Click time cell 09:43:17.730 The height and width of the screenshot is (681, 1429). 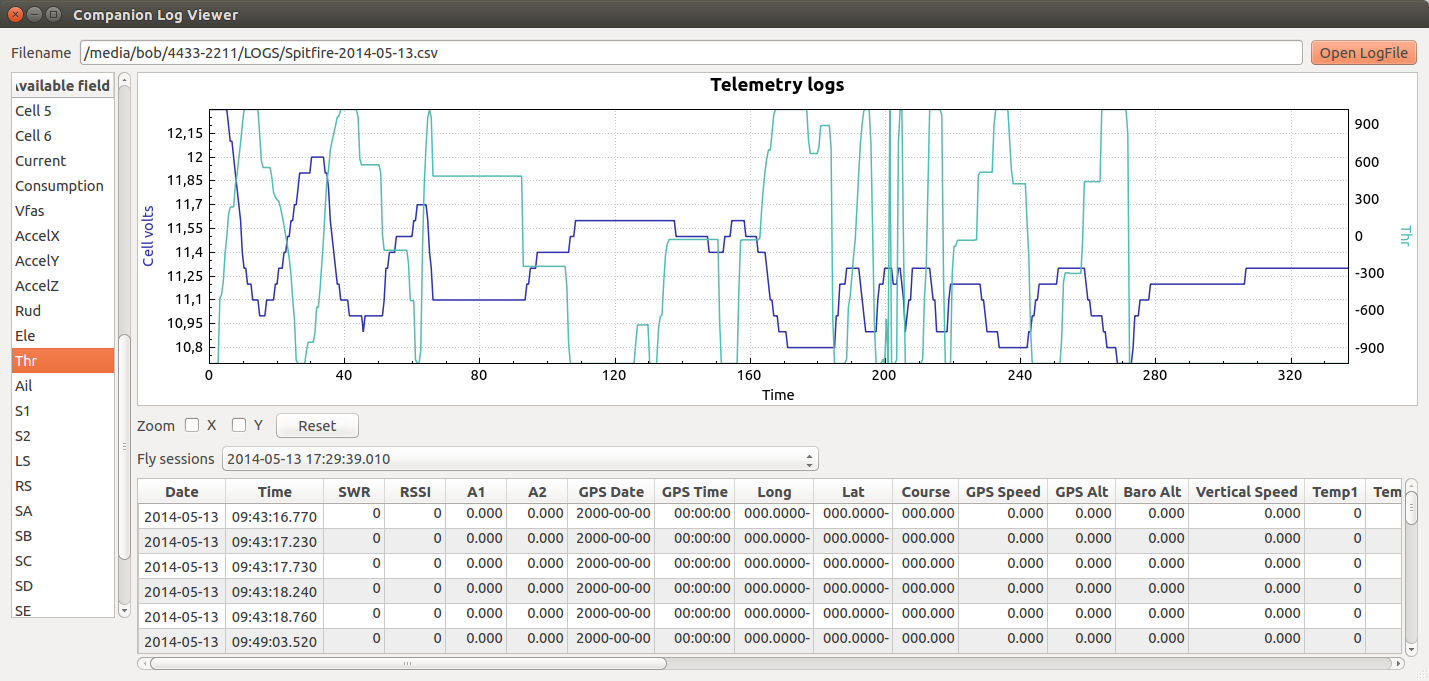click(x=275, y=566)
